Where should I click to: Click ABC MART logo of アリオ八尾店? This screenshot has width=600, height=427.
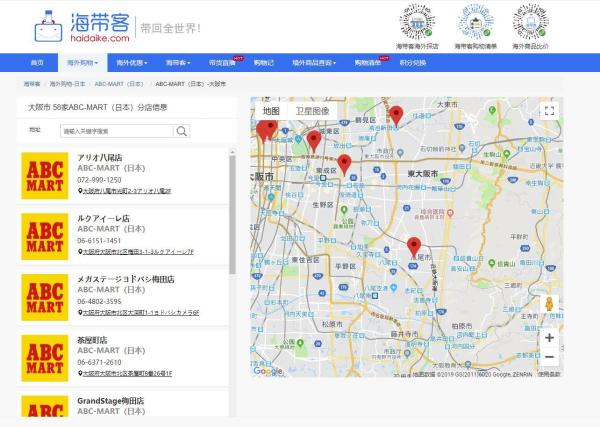pos(45,176)
